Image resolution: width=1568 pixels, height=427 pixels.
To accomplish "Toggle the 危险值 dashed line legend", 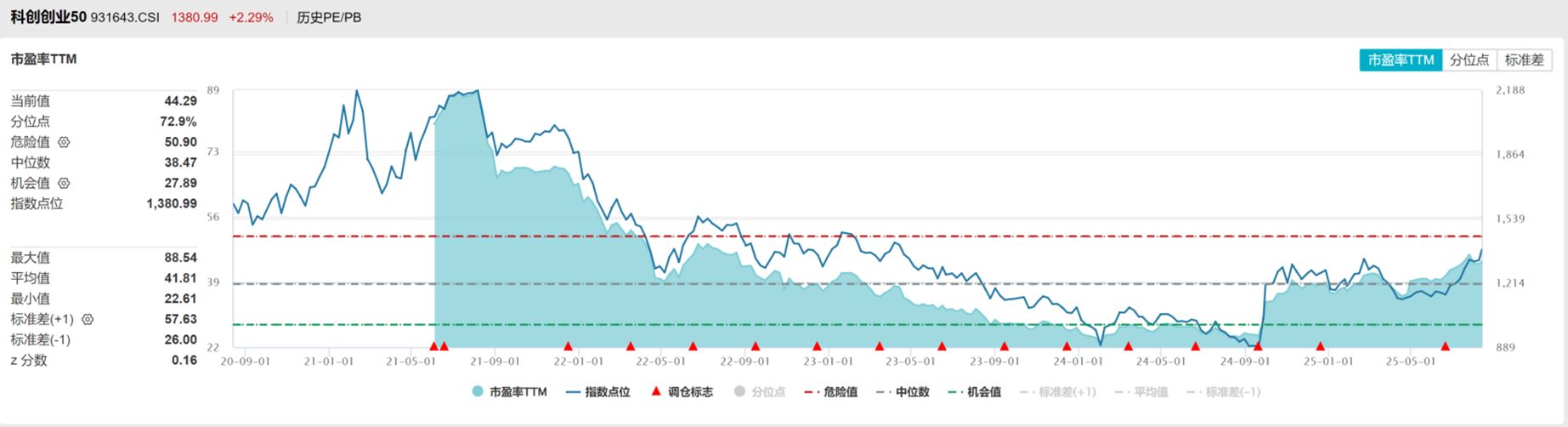I will [x=831, y=392].
